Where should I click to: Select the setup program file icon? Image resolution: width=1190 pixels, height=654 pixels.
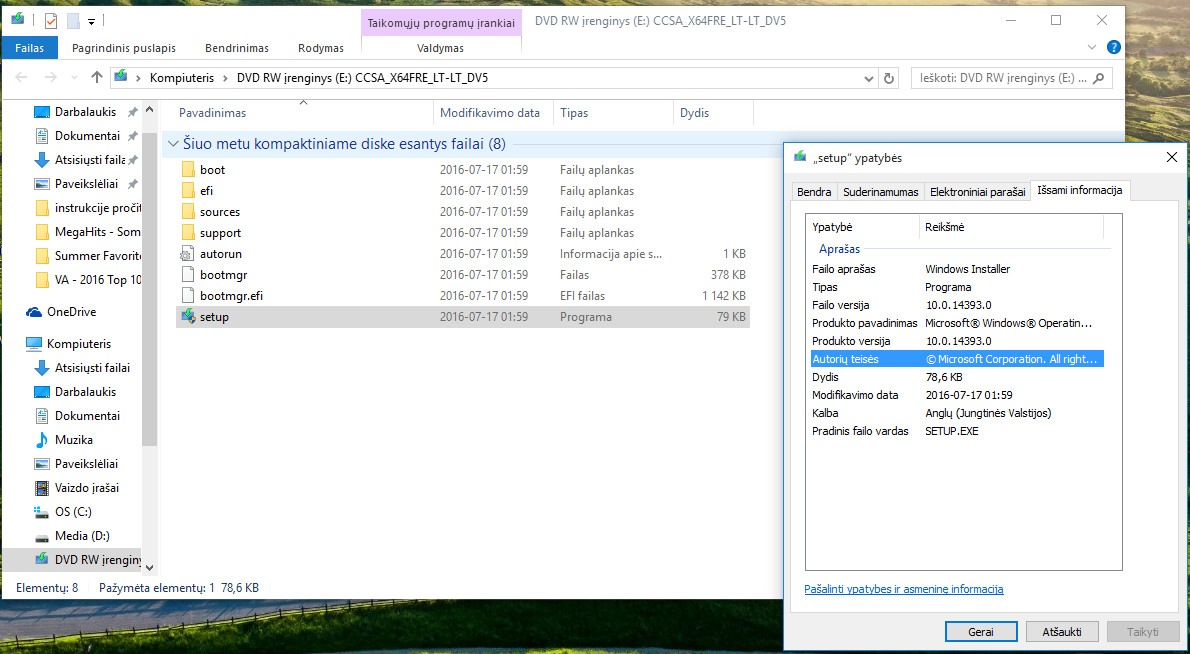(x=188, y=316)
